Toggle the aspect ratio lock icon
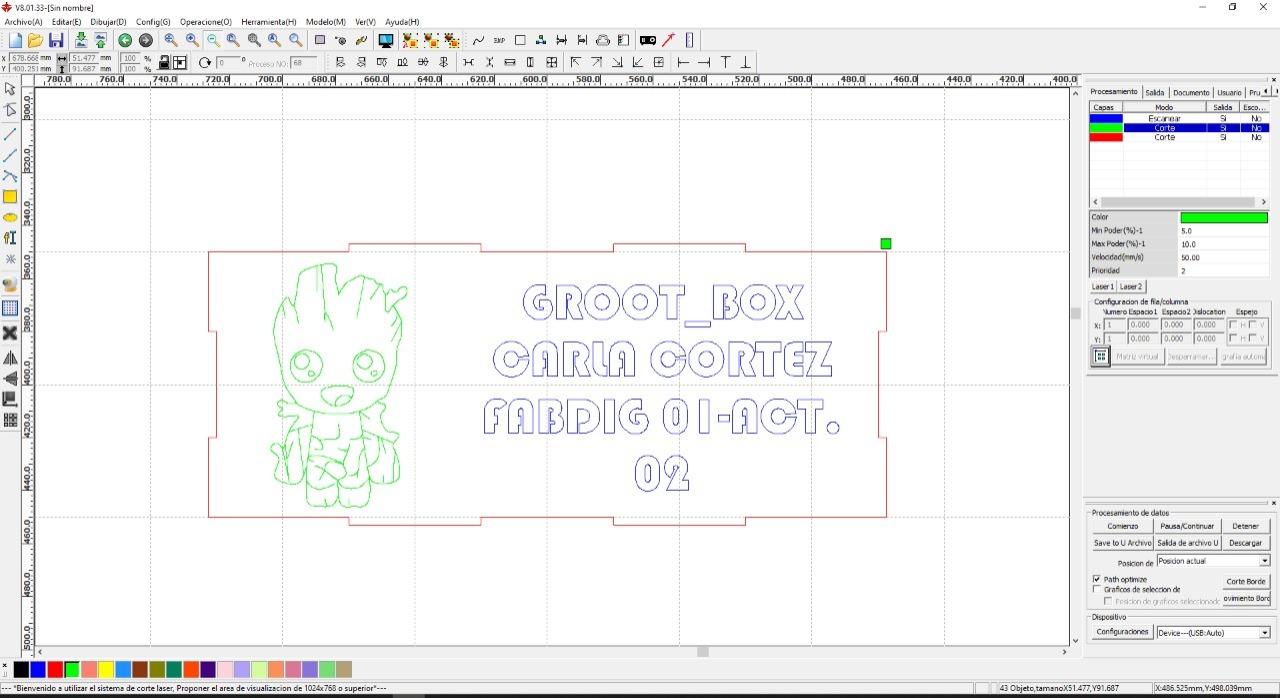The height and width of the screenshot is (698, 1280). coord(164,62)
